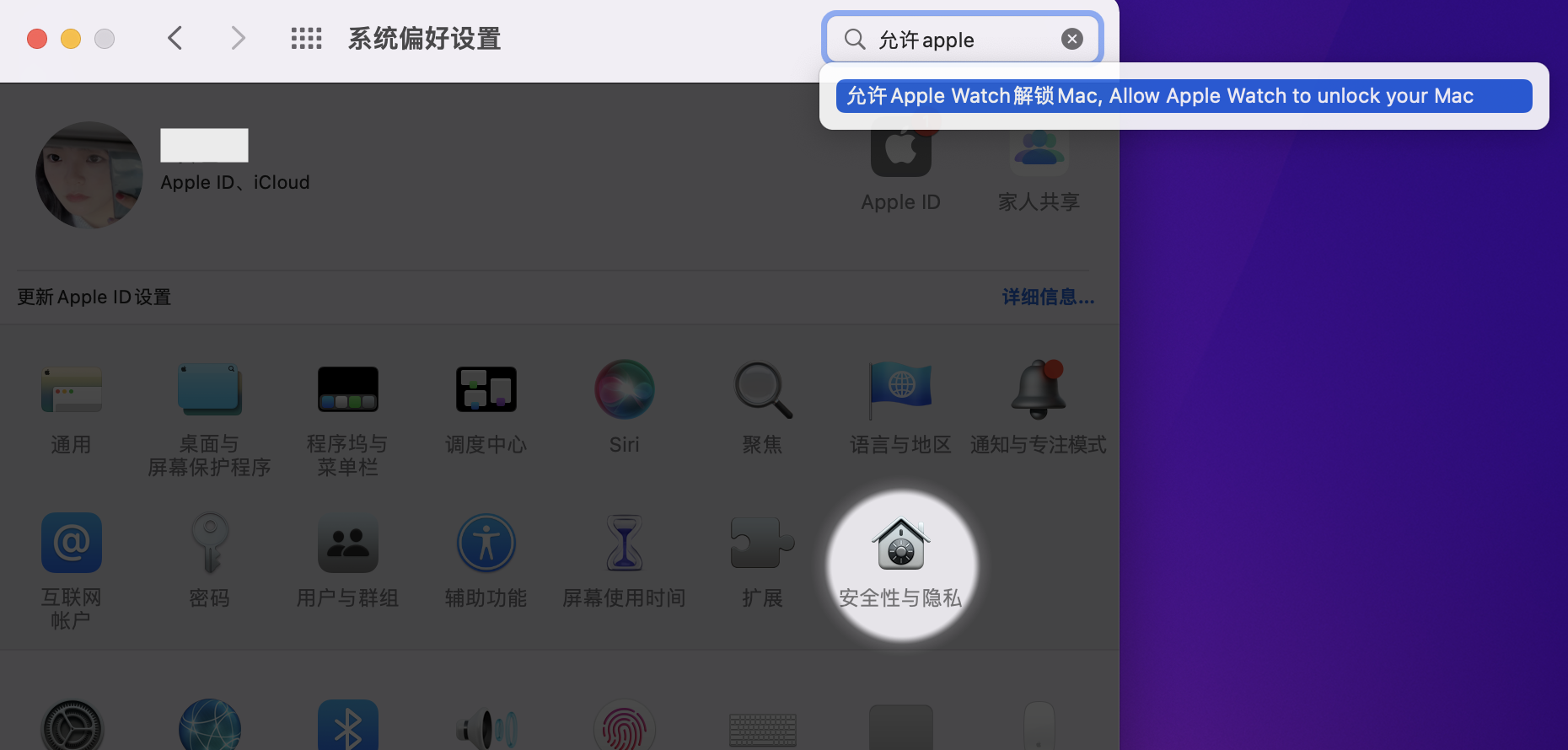Open the General (通用) preferences icon
The image size is (1568, 750).
click(x=72, y=390)
